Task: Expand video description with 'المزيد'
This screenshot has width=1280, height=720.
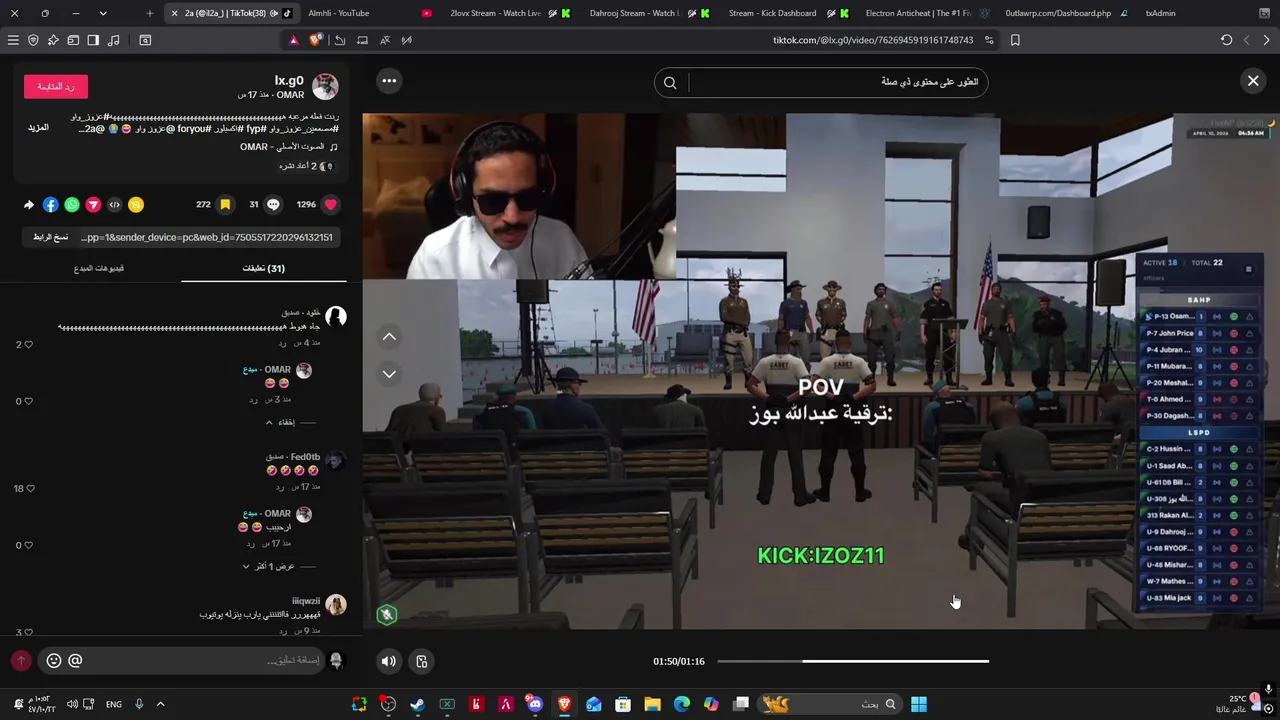Action: pyautogui.click(x=38, y=128)
